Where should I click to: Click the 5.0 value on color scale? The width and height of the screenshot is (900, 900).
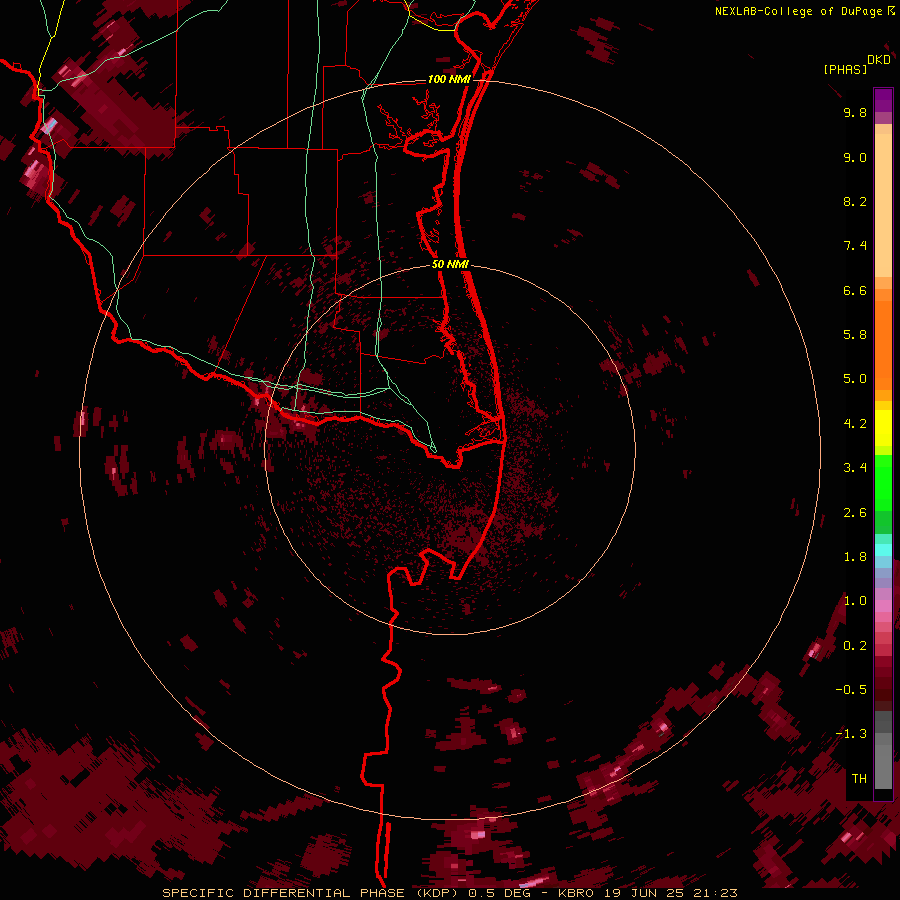click(855, 379)
